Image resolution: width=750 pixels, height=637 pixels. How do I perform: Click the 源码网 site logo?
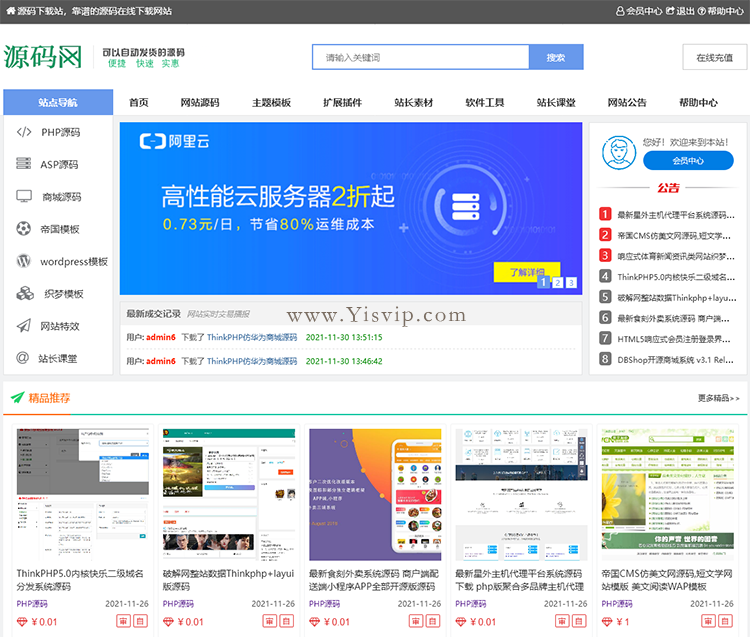(x=43, y=57)
